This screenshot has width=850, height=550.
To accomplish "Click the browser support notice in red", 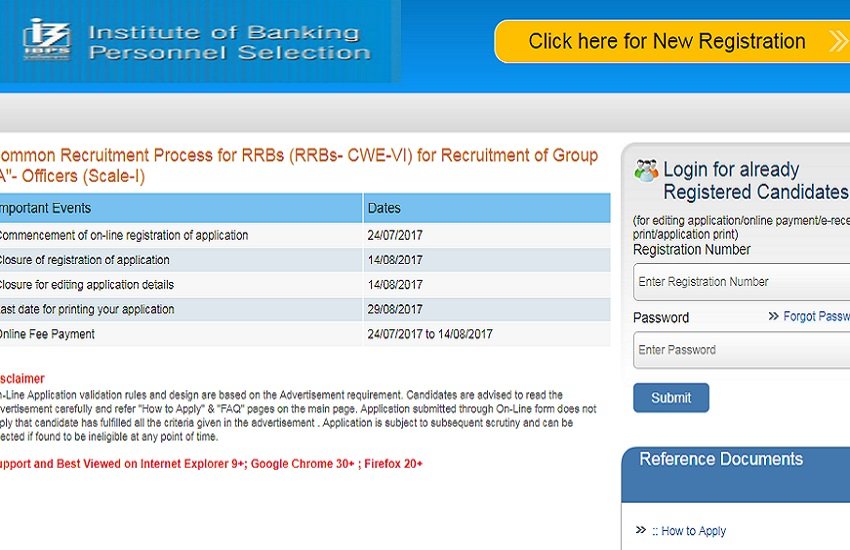I will [211, 464].
